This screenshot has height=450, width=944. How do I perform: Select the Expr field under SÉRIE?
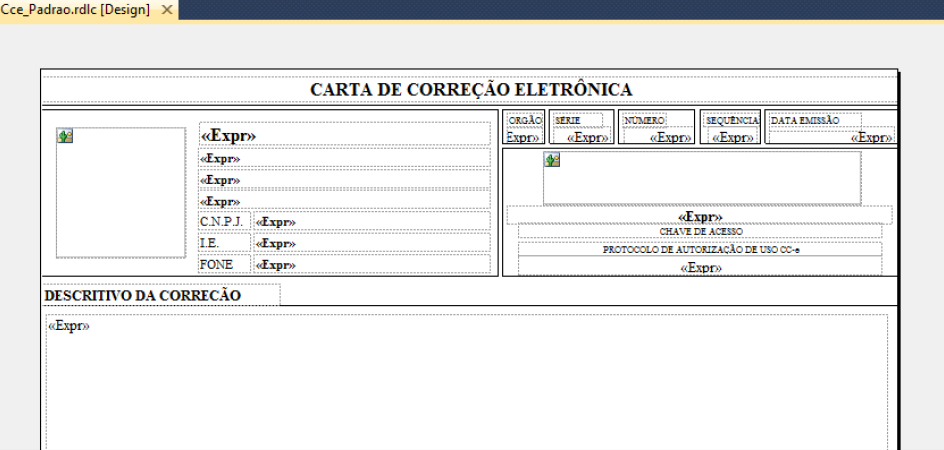(x=582, y=137)
